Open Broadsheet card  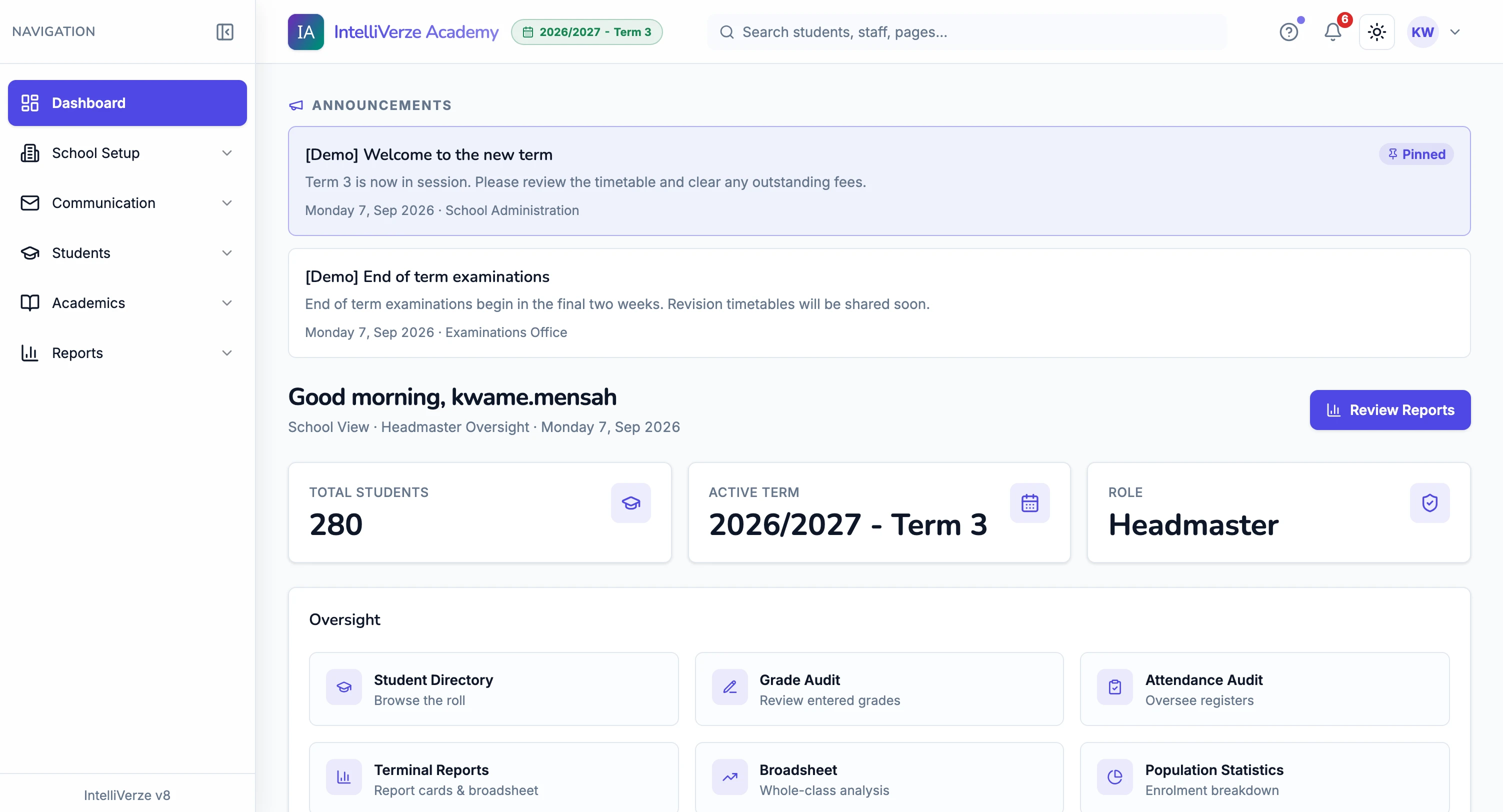pos(878,778)
